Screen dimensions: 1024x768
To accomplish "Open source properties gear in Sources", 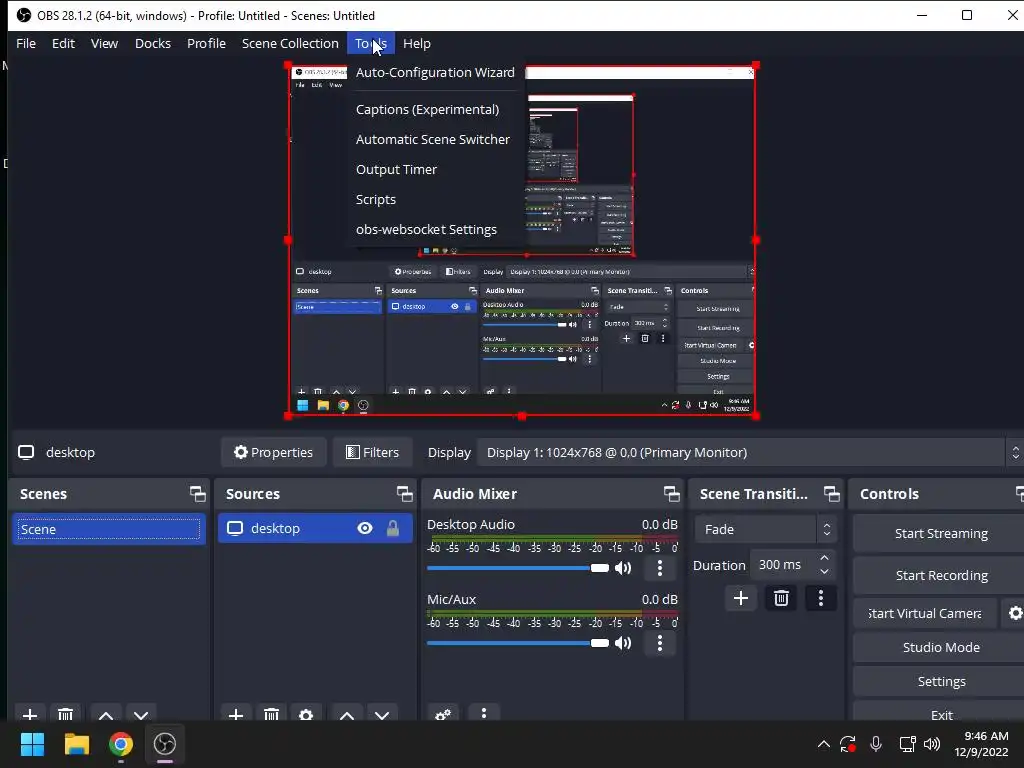I will point(306,714).
